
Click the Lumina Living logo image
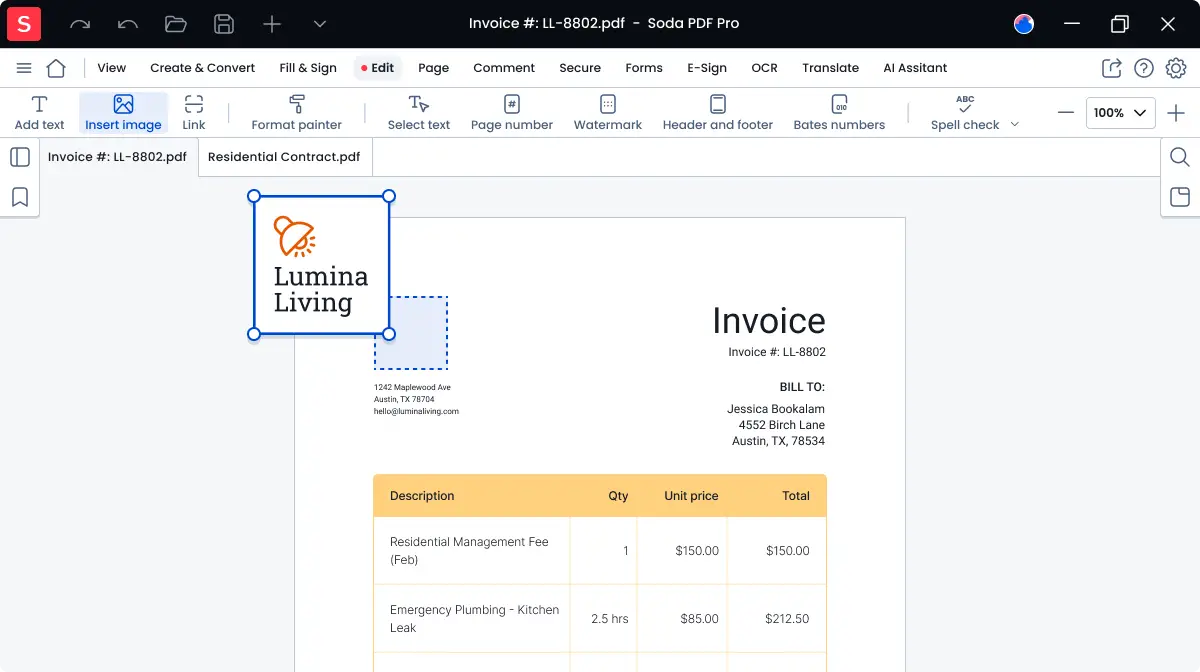321,265
